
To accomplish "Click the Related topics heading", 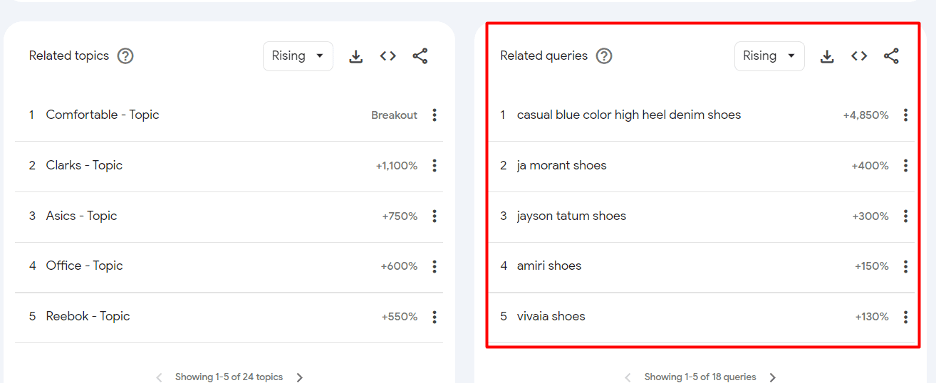I will click(69, 56).
